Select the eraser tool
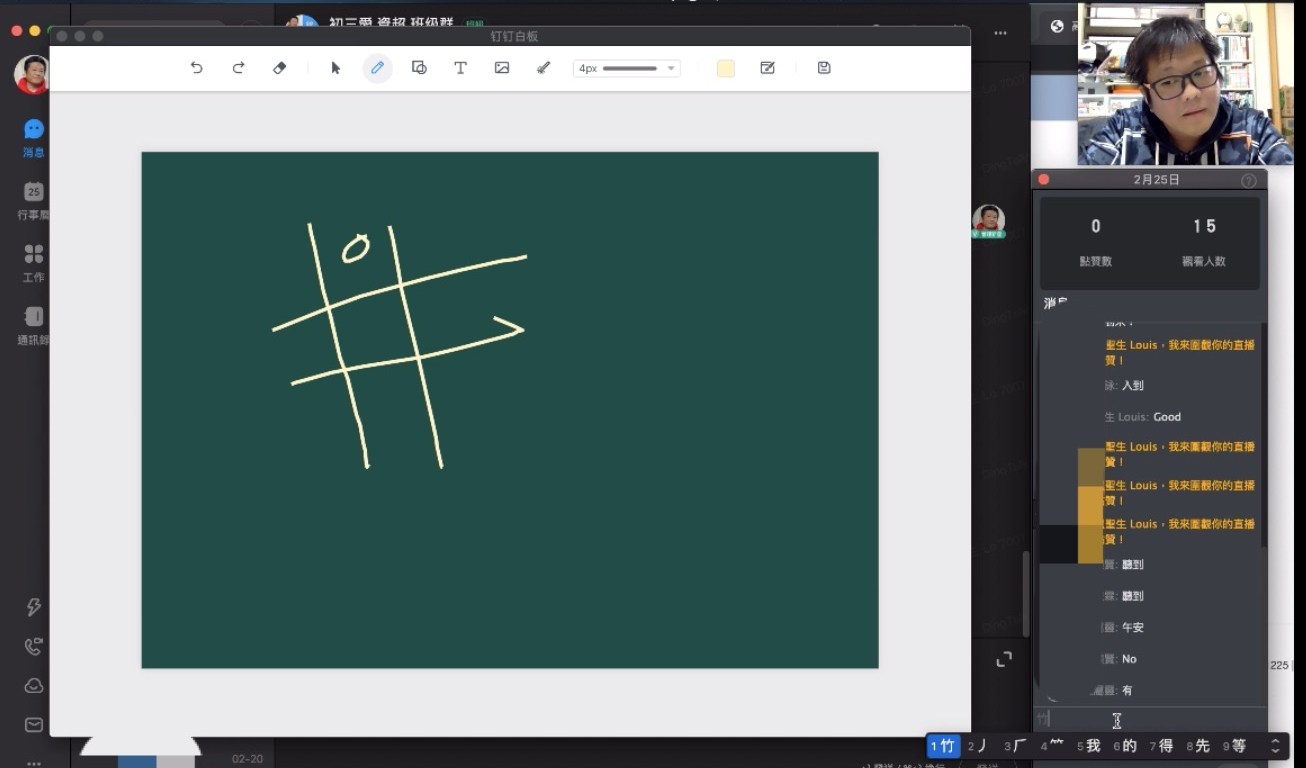Viewport: 1306px width, 768px height. click(280, 68)
